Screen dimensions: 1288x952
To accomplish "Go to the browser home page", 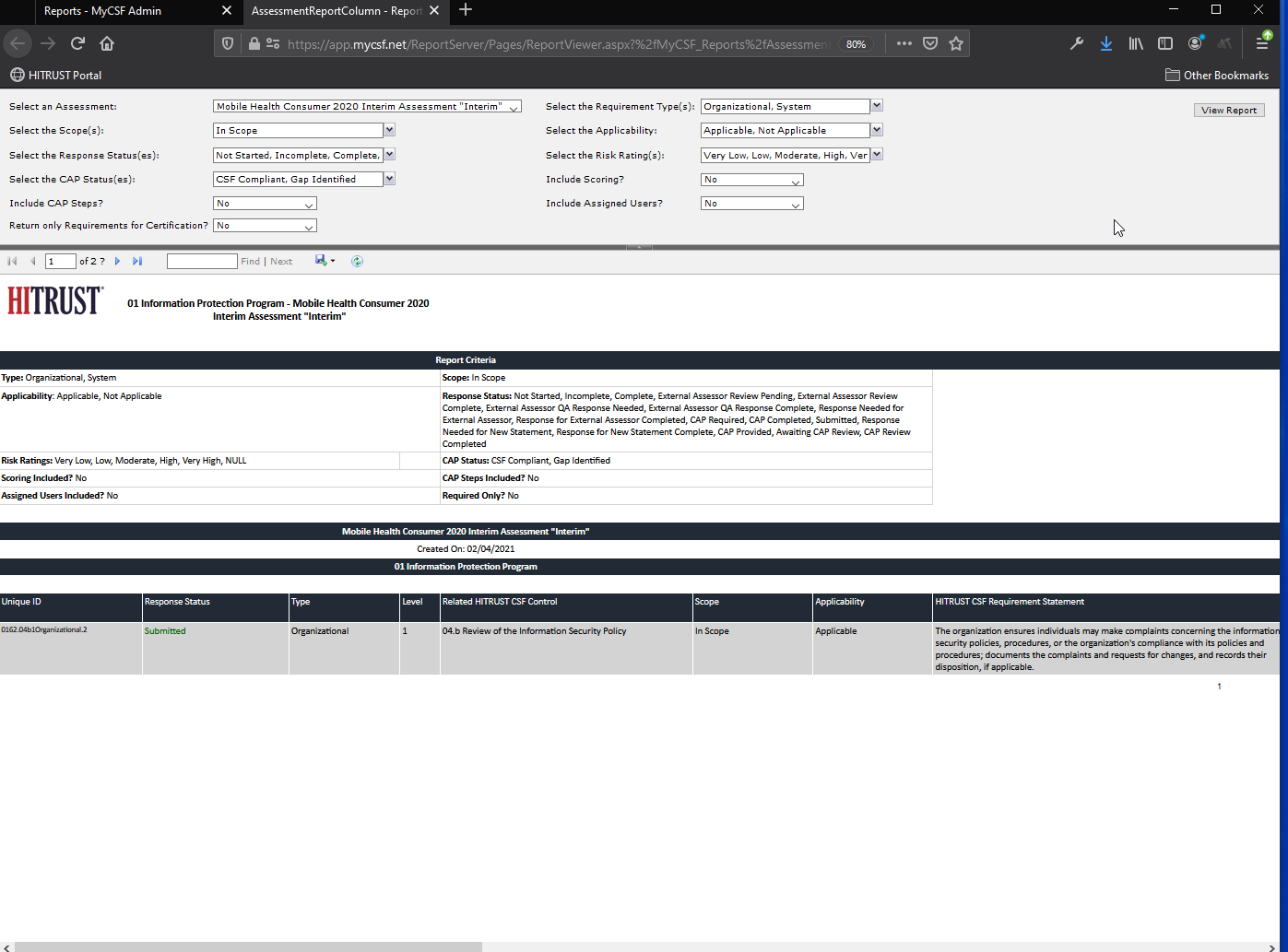I will point(107,43).
